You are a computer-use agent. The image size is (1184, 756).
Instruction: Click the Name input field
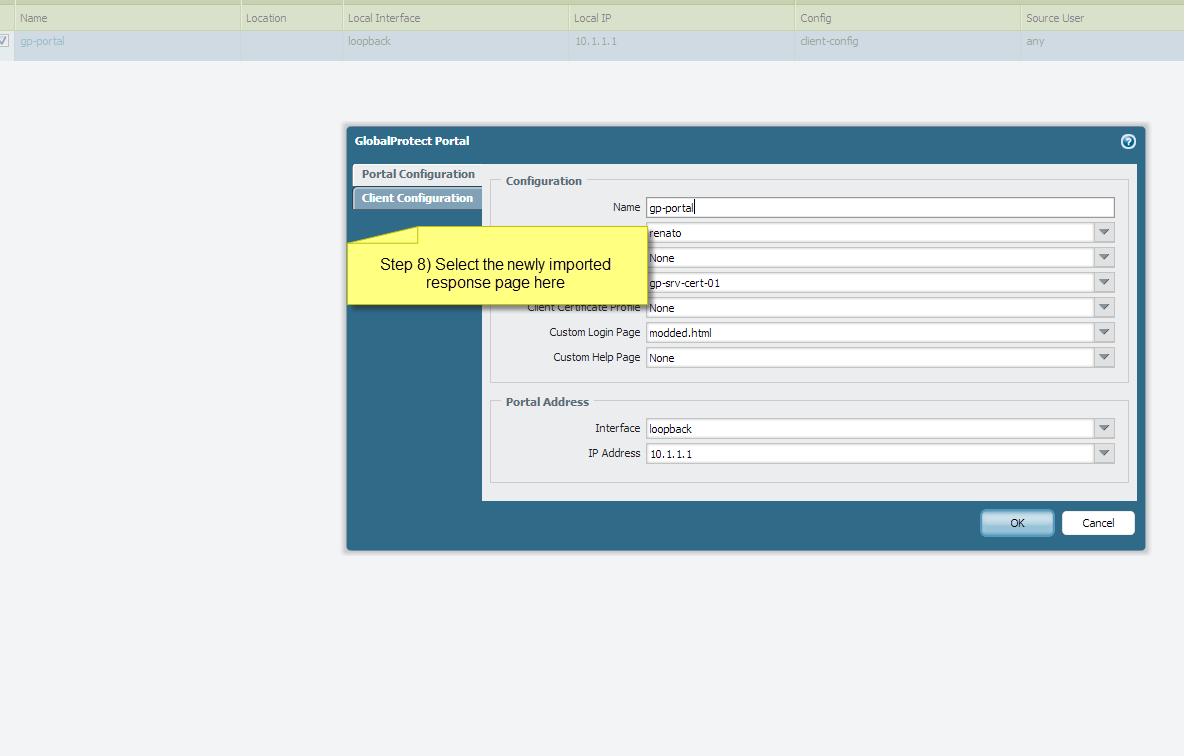click(x=880, y=208)
